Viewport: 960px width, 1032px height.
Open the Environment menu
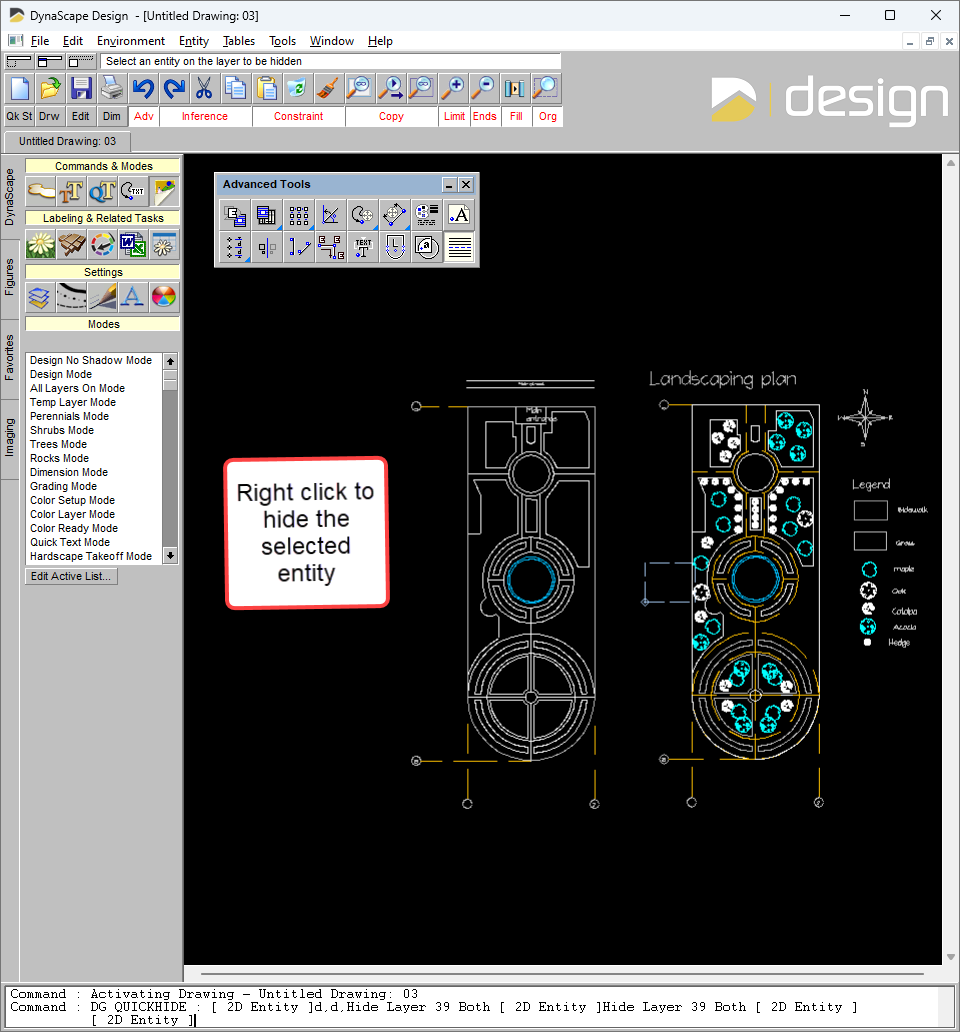(130, 41)
